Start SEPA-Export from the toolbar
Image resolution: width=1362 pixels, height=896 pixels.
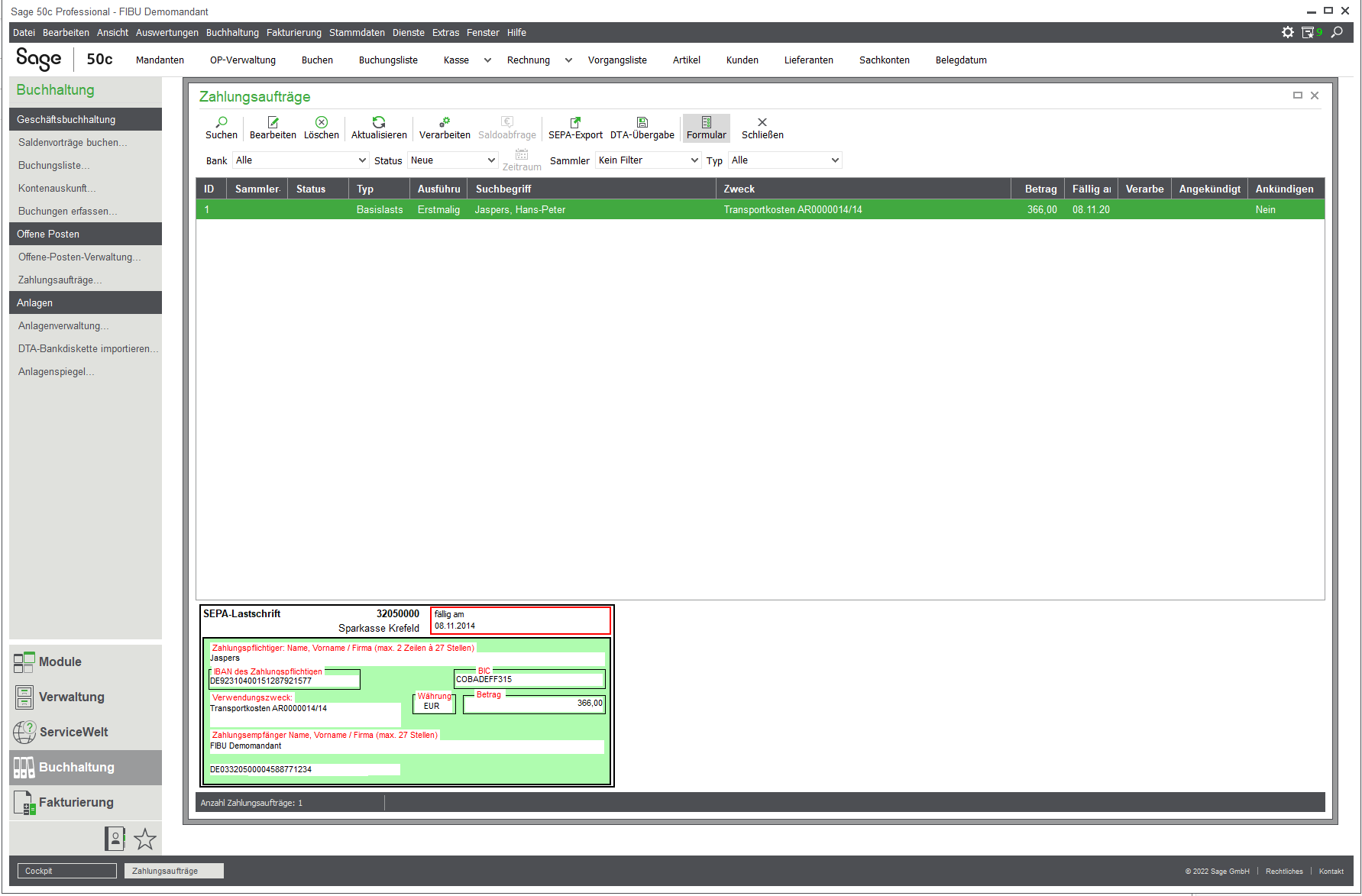pyautogui.click(x=575, y=123)
